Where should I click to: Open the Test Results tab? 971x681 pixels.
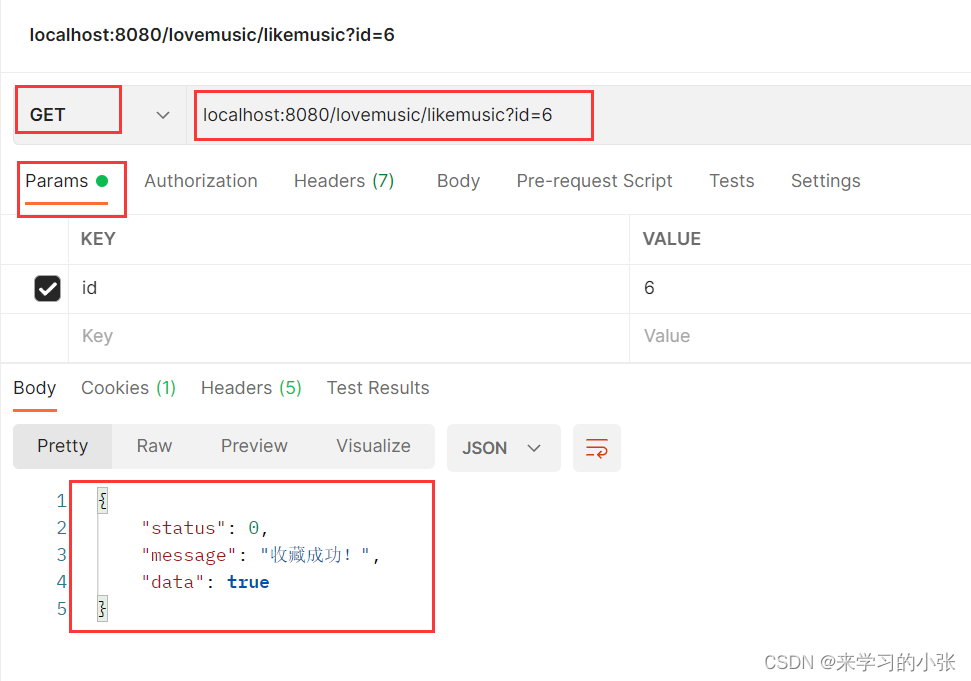[378, 388]
